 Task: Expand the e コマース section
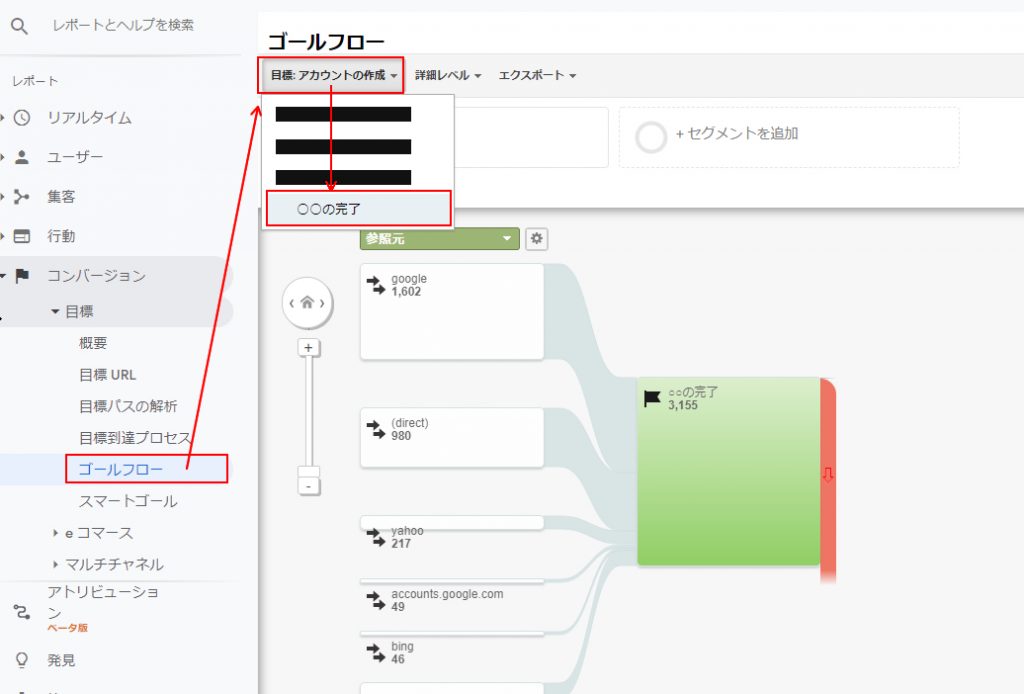pos(98,533)
